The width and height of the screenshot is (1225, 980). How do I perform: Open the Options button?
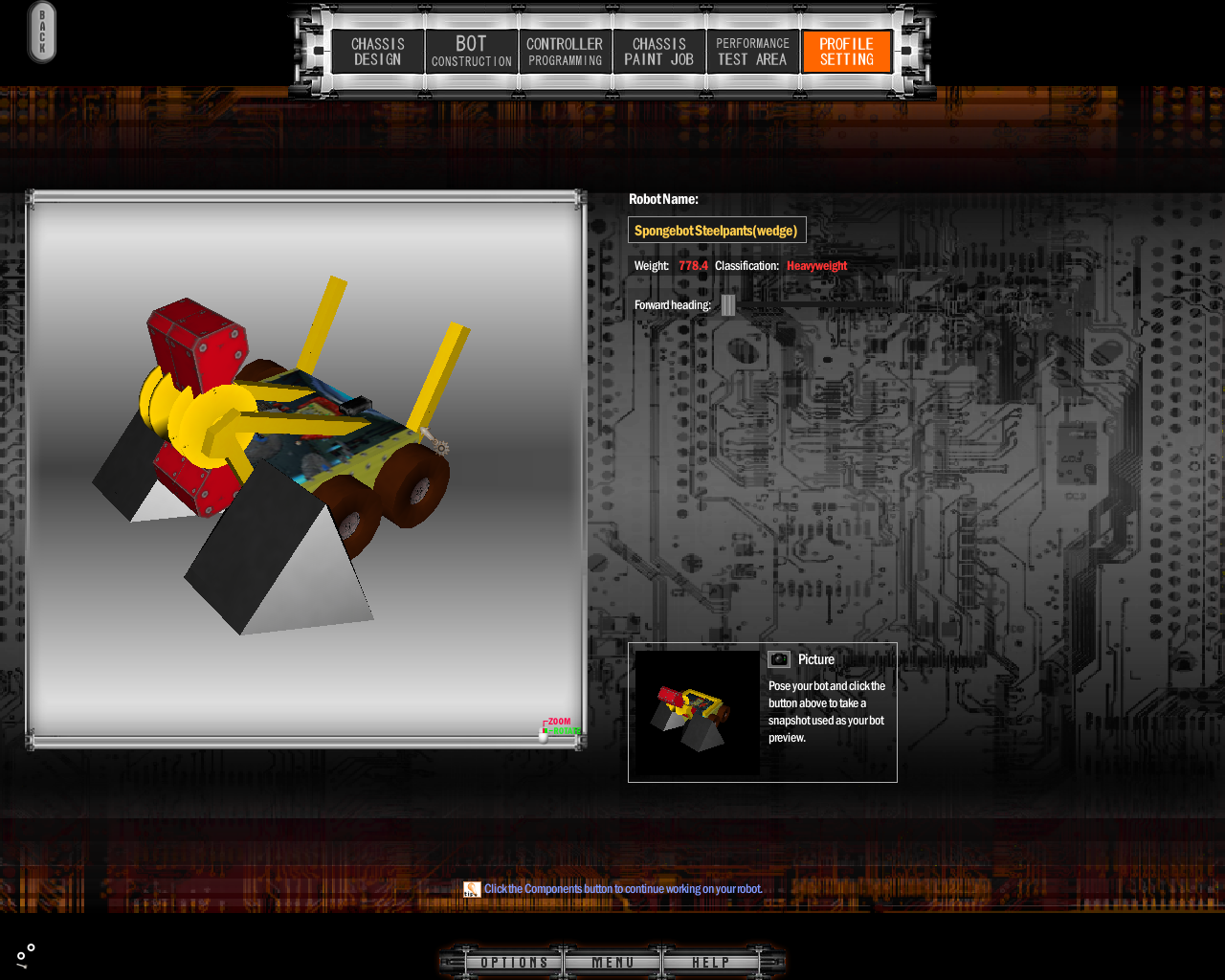tap(514, 962)
